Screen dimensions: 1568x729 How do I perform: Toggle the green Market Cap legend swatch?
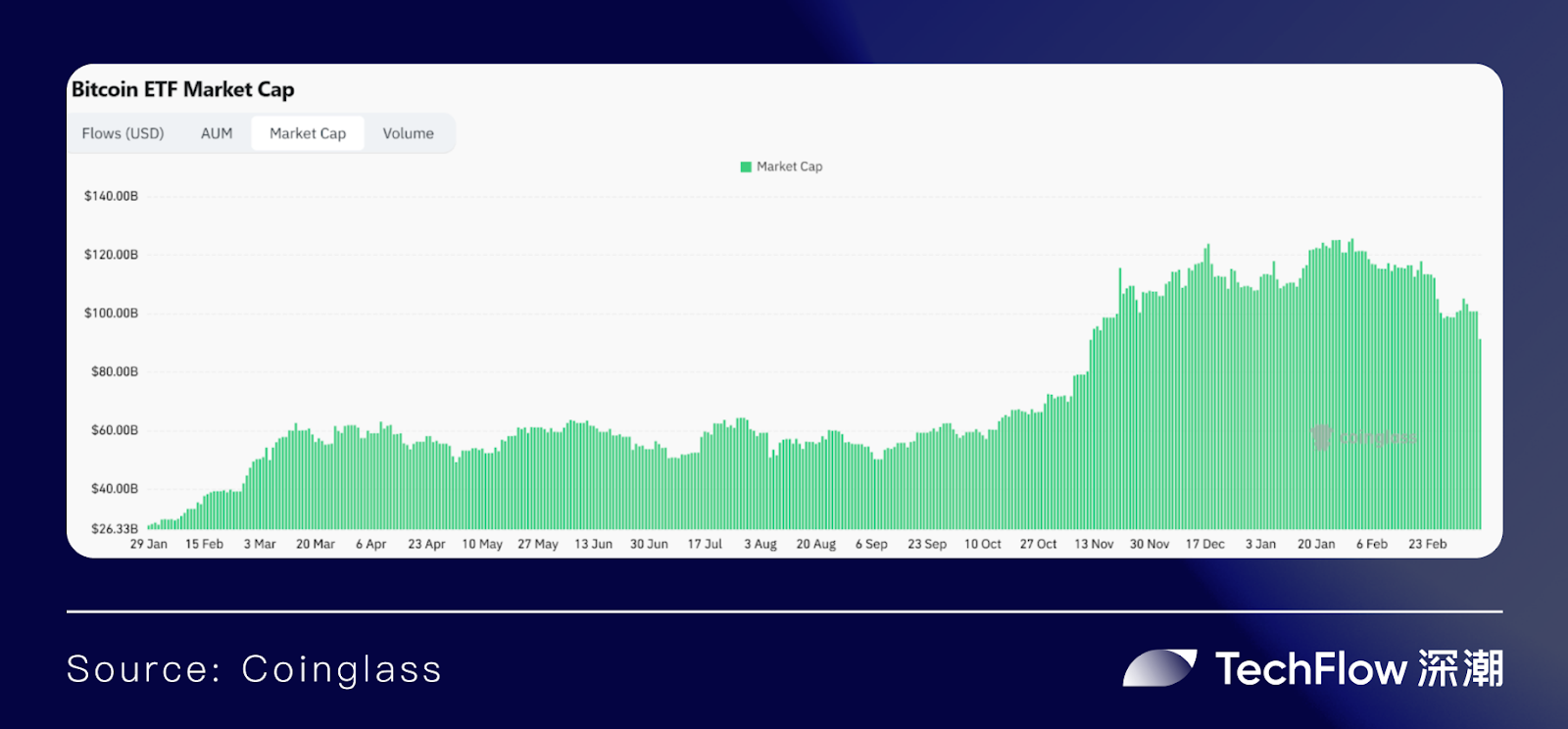746,167
